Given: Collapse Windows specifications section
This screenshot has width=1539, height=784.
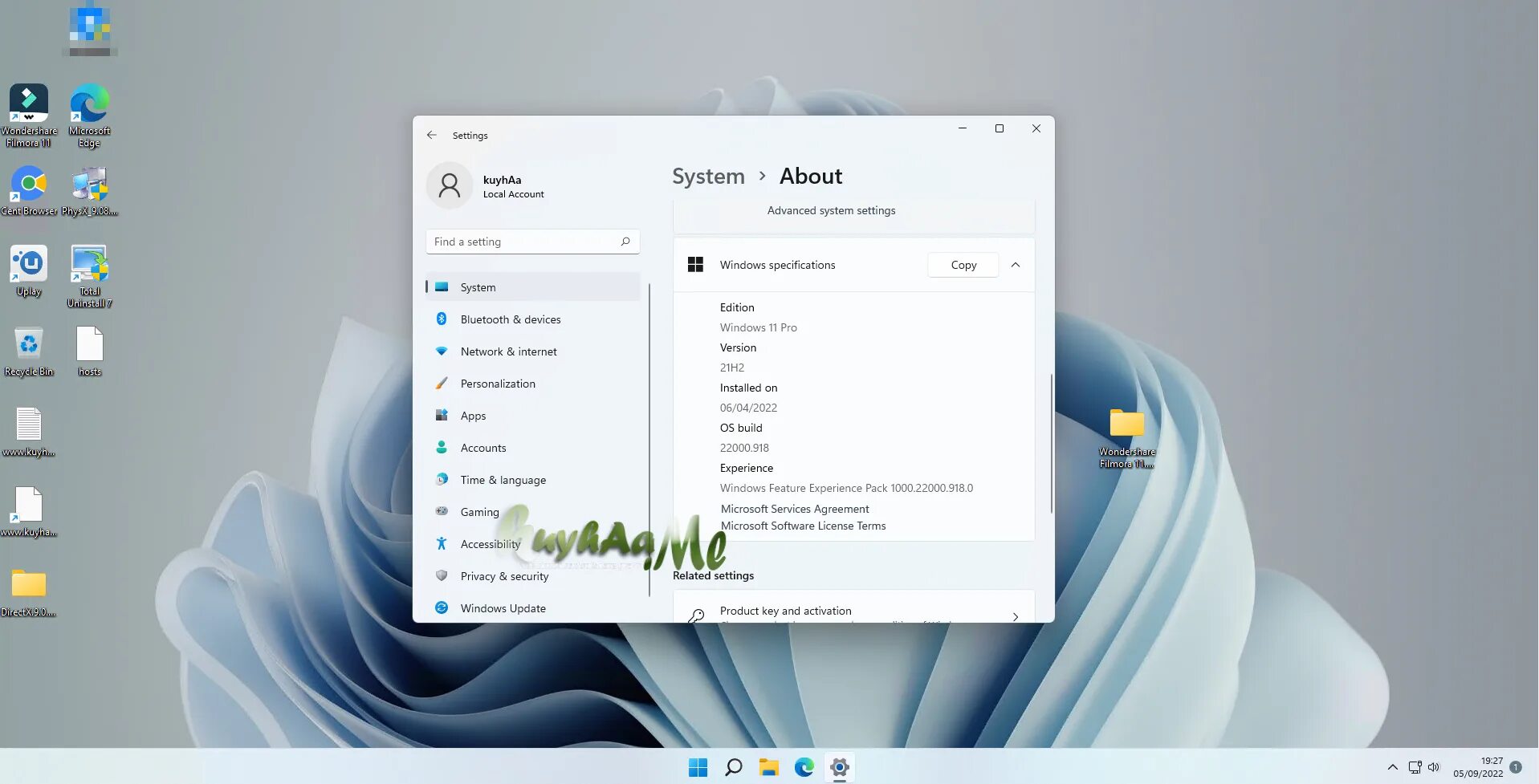Looking at the screenshot, I should click(x=1016, y=265).
